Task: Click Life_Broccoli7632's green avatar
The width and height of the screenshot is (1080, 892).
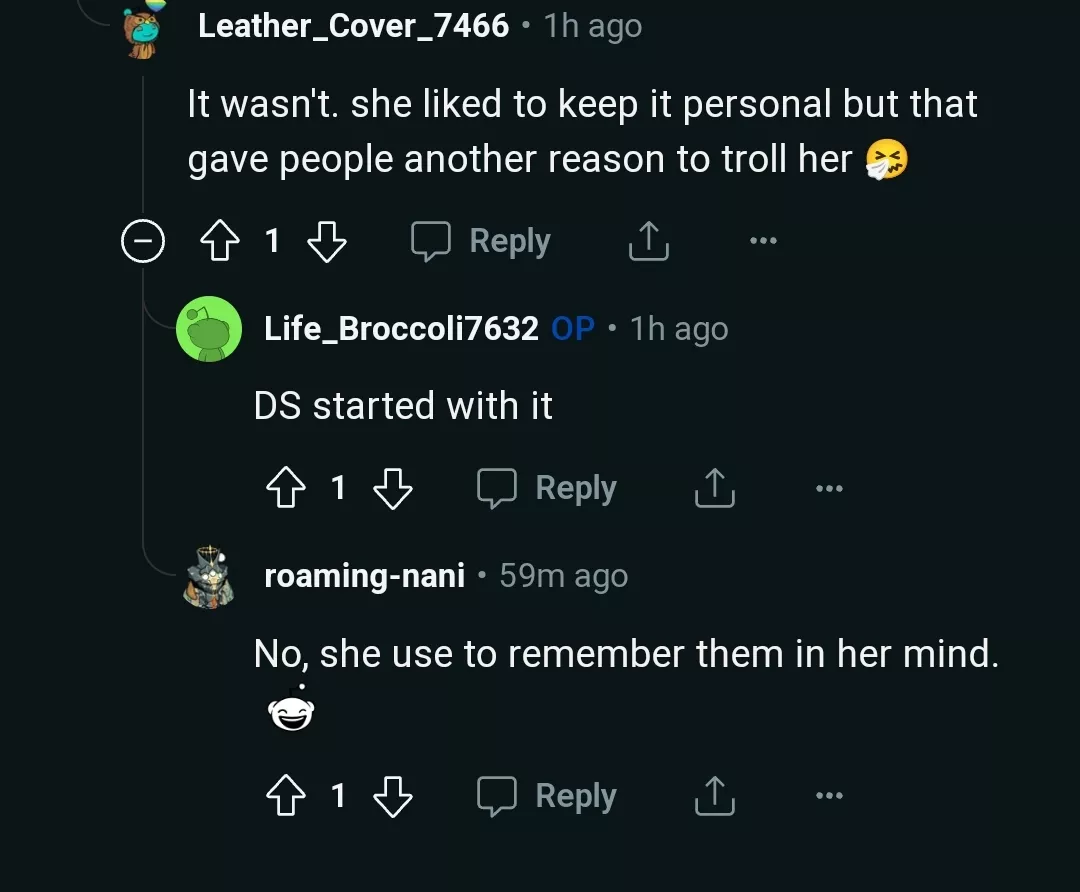Action: (x=209, y=329)
